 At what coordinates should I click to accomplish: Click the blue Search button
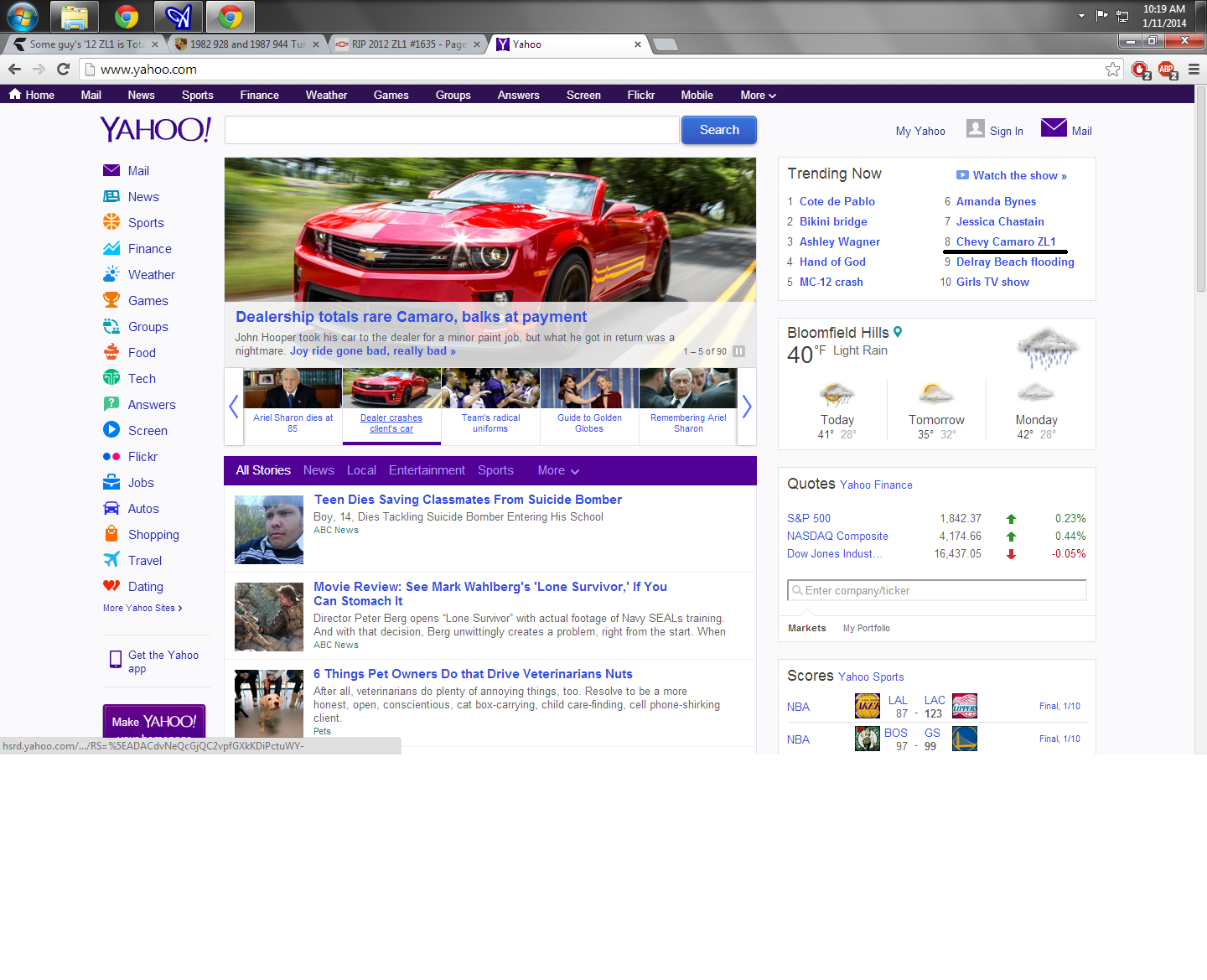pos(719,130)
